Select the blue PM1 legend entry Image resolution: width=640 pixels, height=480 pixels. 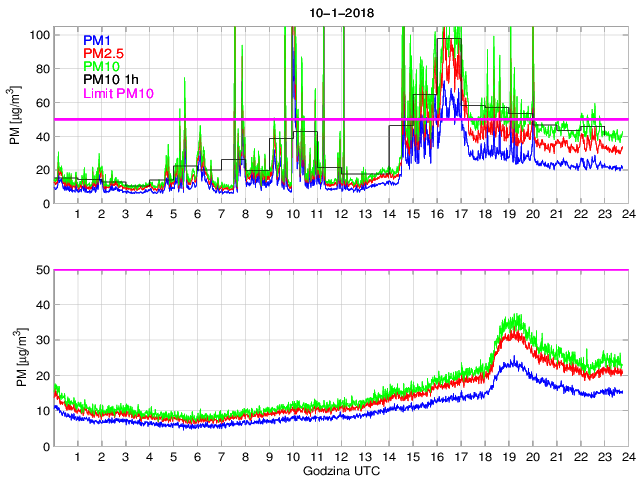[97, 40]
